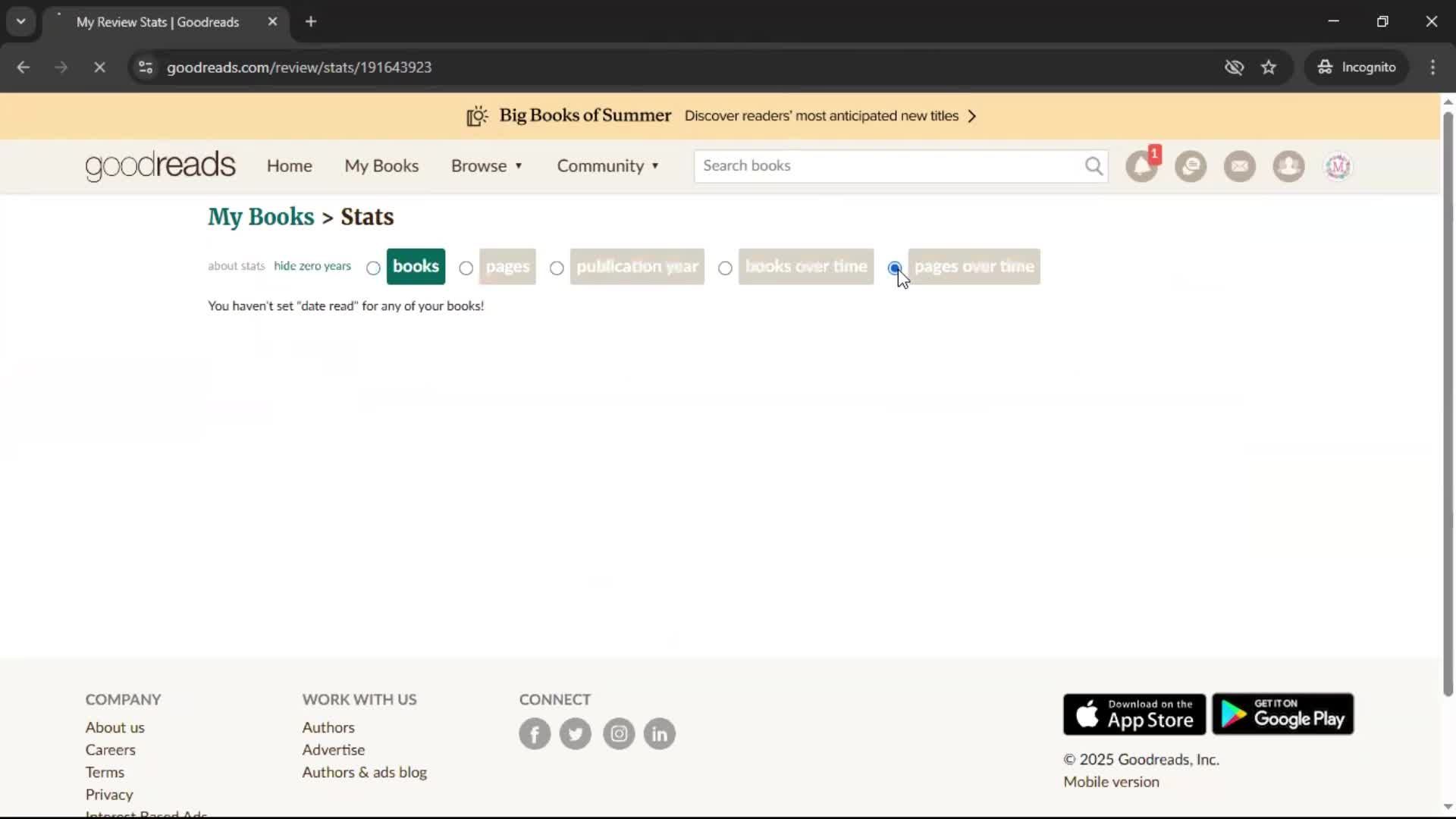The image size is (1456, 819).
Task: Open Authors & ads blog link
Action: pos(365,772)
